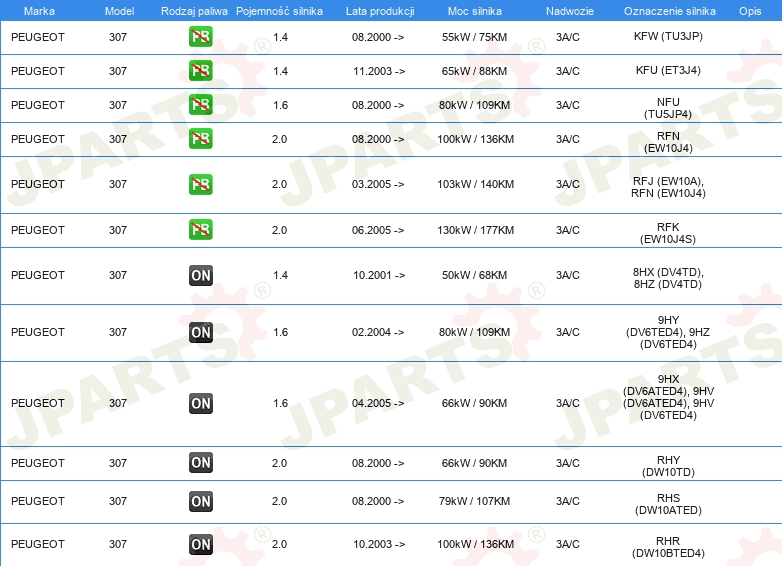Click the 65kW / 88KM power cell

474,71
